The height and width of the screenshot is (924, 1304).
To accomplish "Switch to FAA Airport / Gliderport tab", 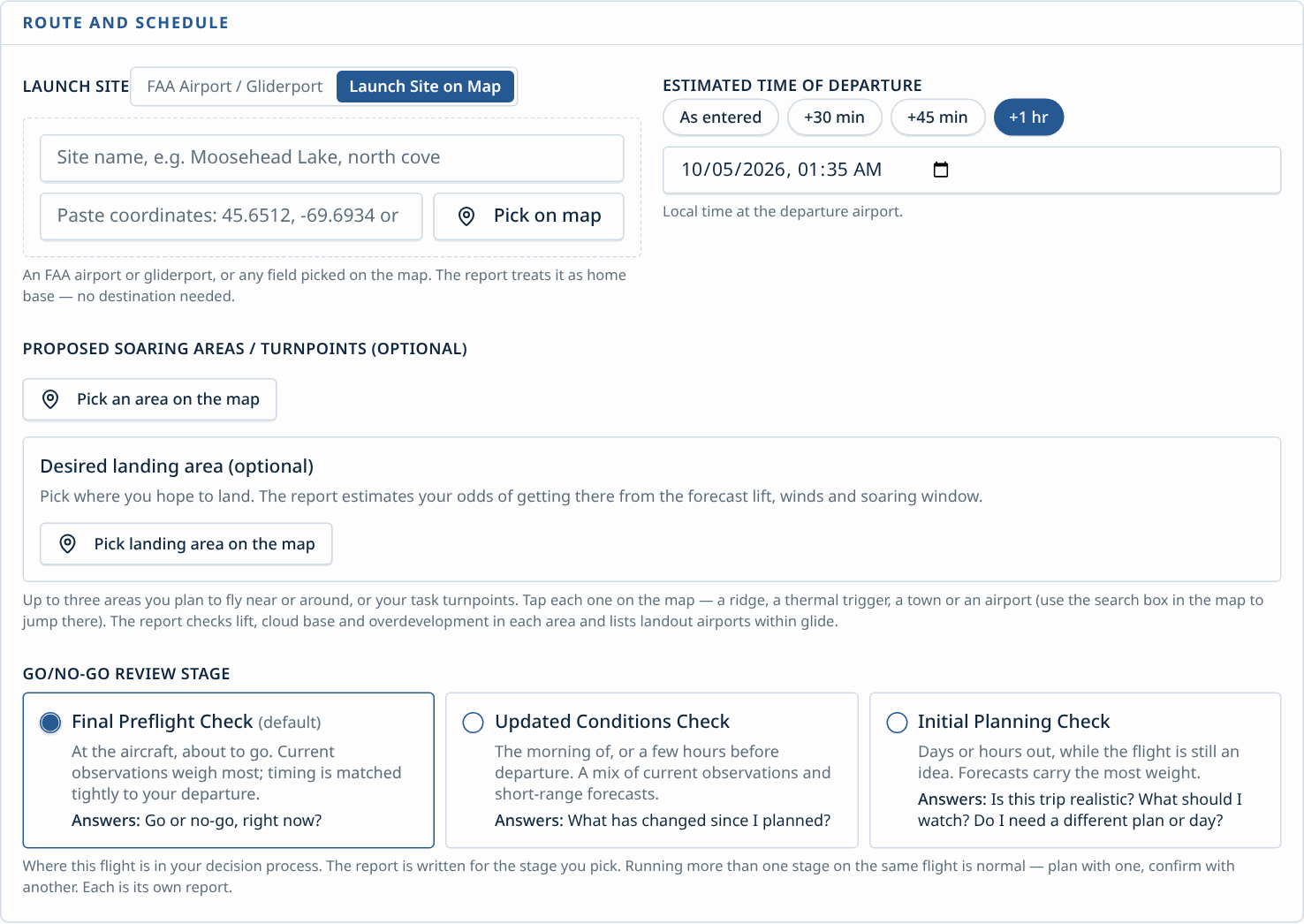I will pyautogui.click(x=234, y=87).
